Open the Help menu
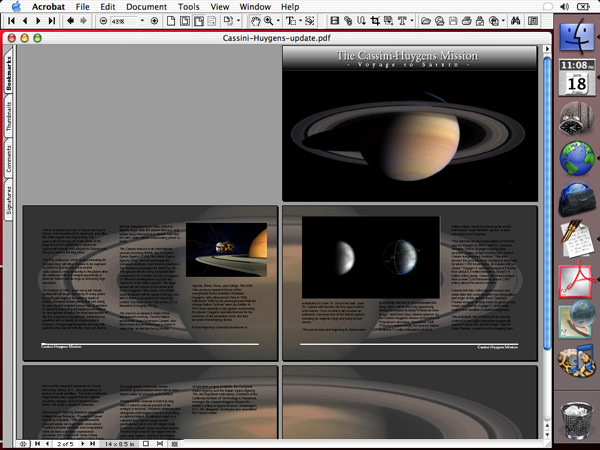The image size is (600, 450). 290,7
